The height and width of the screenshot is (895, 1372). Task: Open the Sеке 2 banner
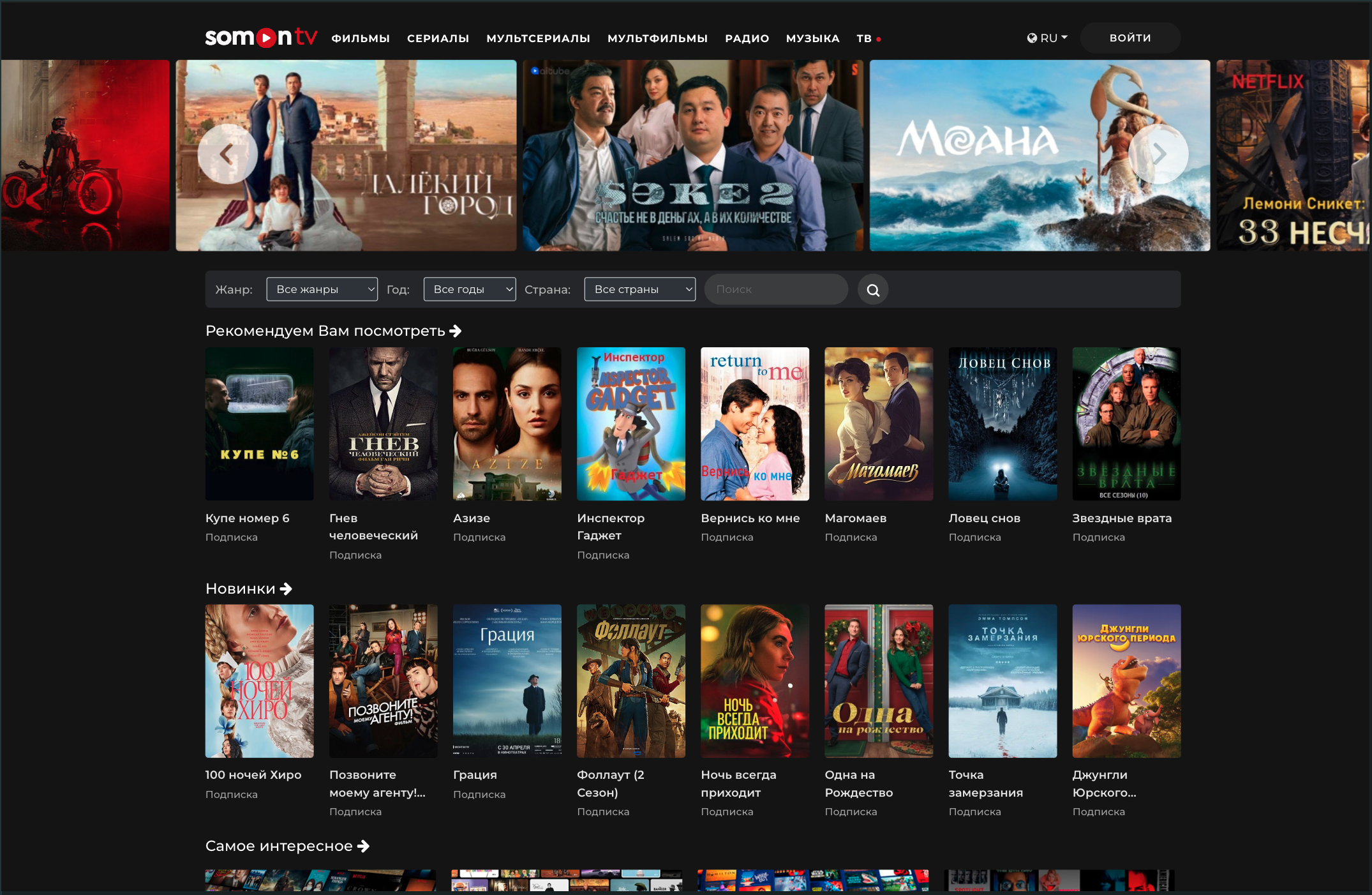point(693,155)
